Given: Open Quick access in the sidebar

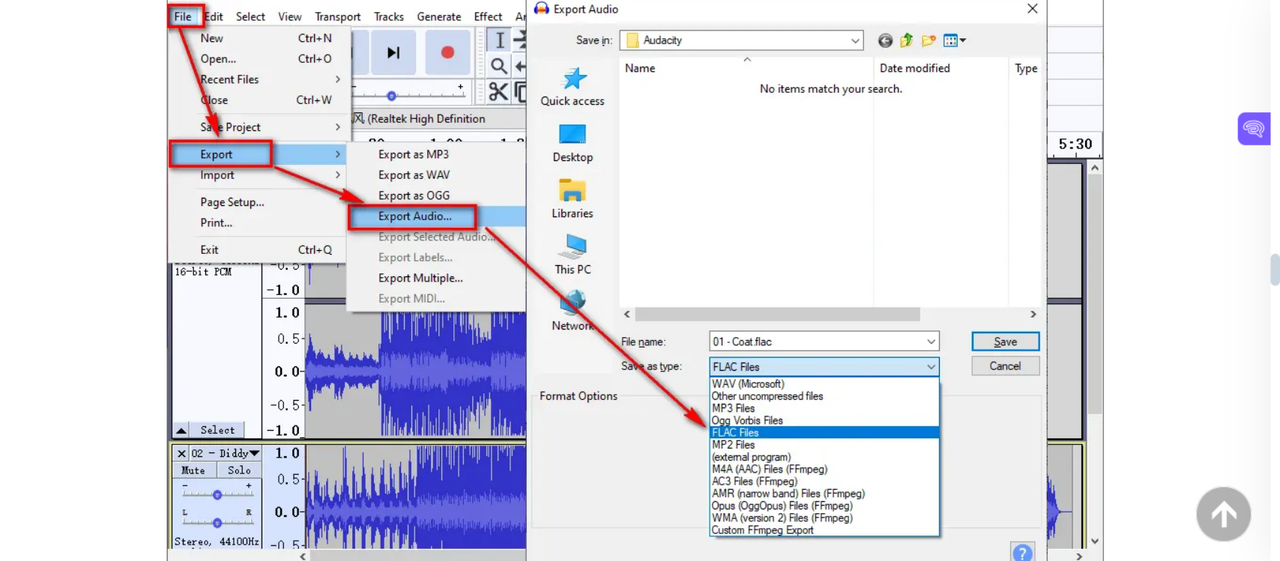Looking at the screenshot, I should tap(572, 87).
